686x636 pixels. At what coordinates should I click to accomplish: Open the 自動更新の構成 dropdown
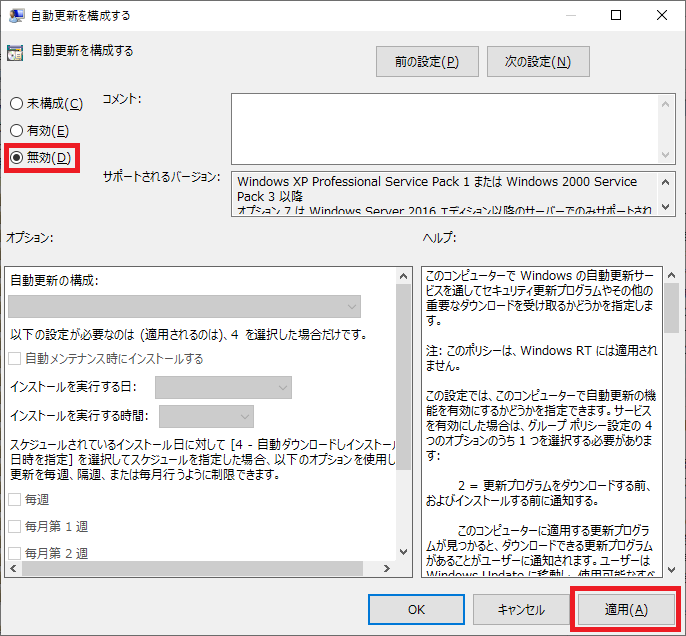(x=185, y=306)
